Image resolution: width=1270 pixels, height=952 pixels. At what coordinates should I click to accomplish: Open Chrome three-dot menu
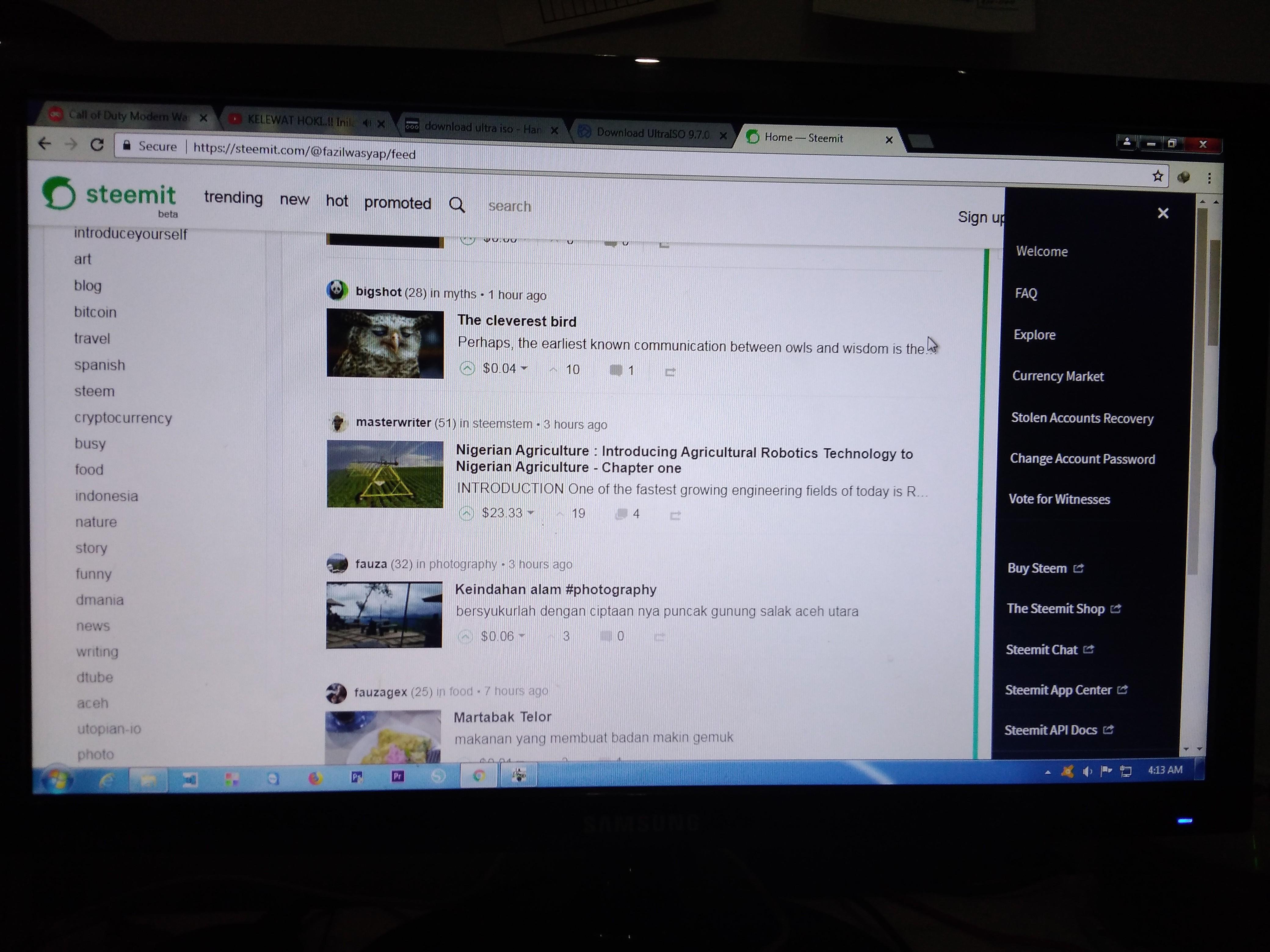point(1209,179)
